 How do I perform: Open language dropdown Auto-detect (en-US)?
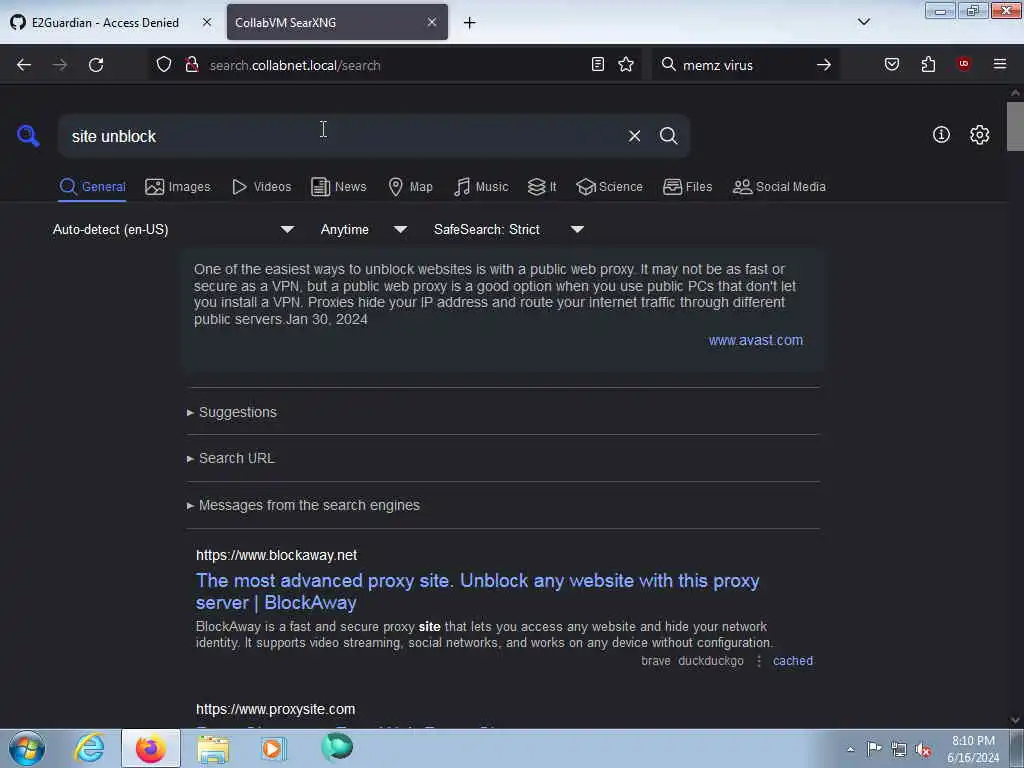[173, 229]
